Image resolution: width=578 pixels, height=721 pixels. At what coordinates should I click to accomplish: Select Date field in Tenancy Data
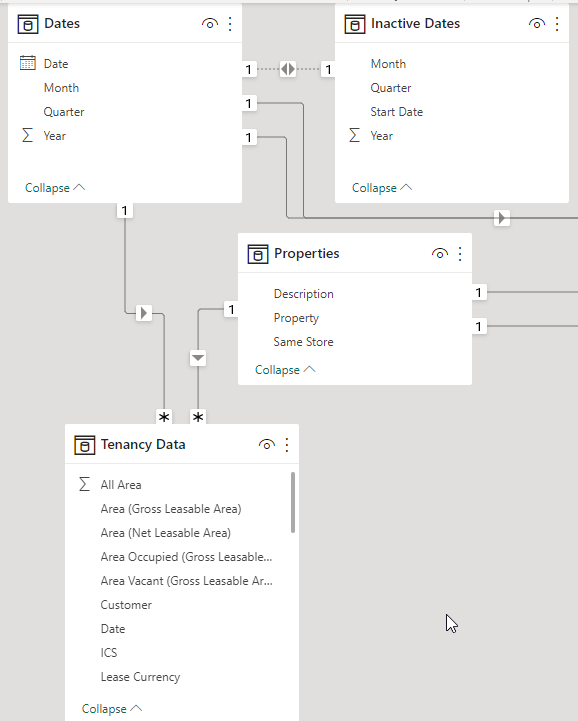(x=113, y=629)
